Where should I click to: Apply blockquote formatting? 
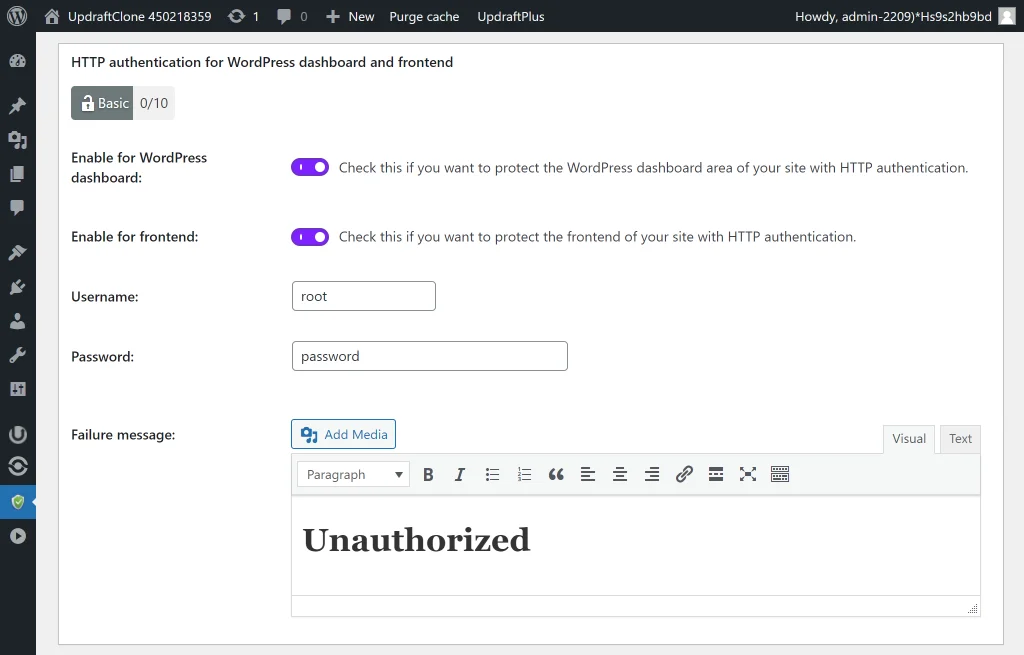(556, 475)
